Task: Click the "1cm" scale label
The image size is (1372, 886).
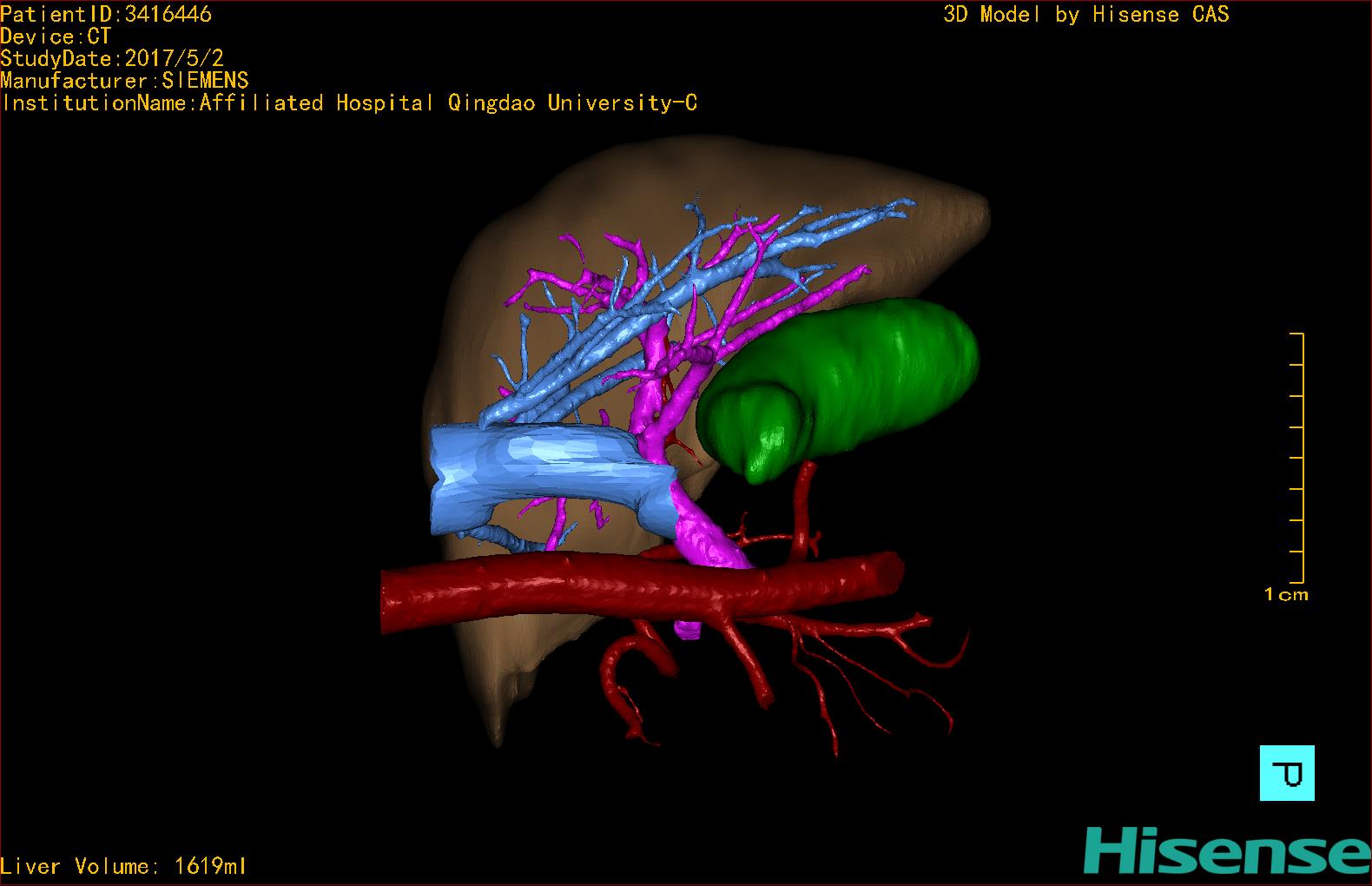Action: [1286, 595]
